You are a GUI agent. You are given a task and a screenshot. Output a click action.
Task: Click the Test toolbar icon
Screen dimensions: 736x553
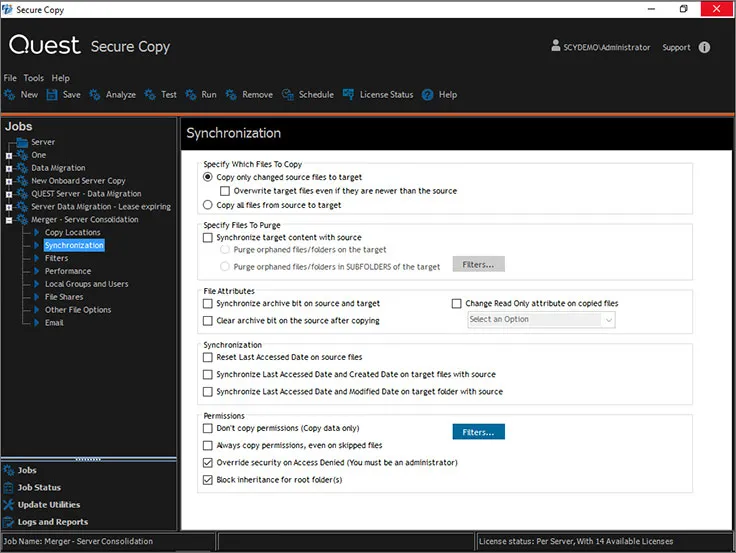click(x=150, y=95)
